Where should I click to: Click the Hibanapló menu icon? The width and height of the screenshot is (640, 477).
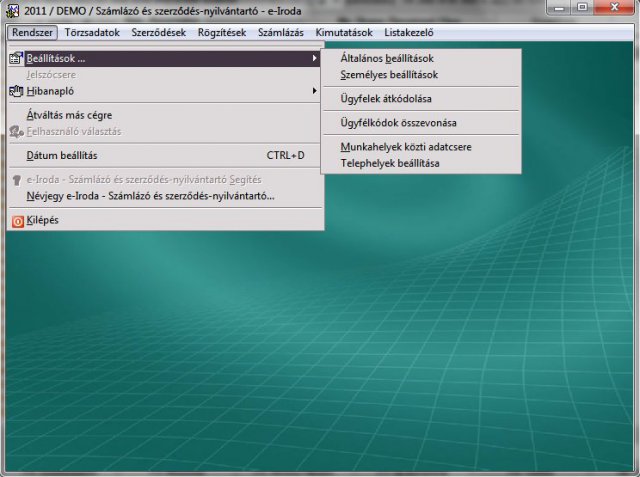(15, 91)
